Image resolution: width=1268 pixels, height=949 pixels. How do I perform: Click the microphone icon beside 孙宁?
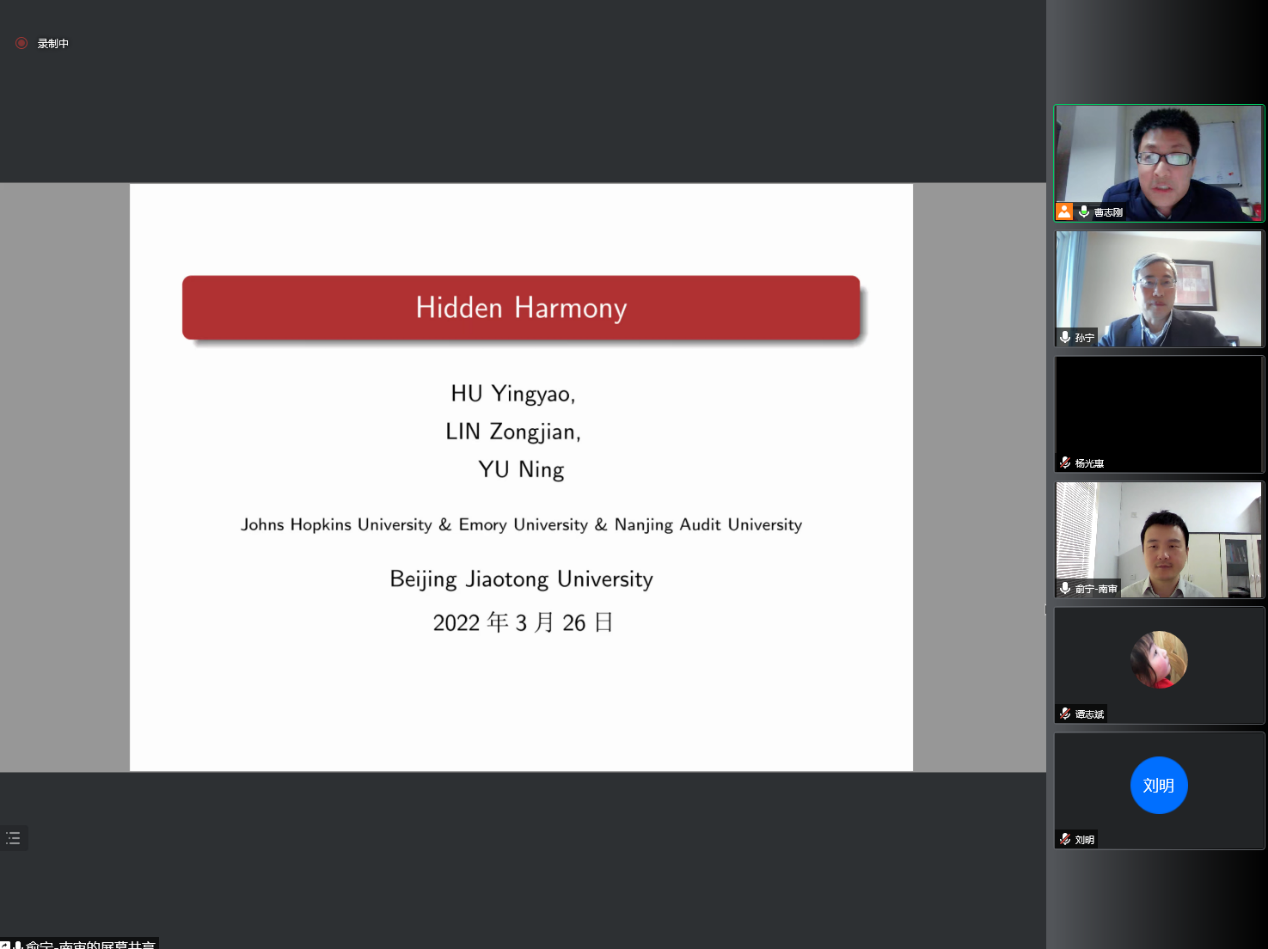[1066, 337]
